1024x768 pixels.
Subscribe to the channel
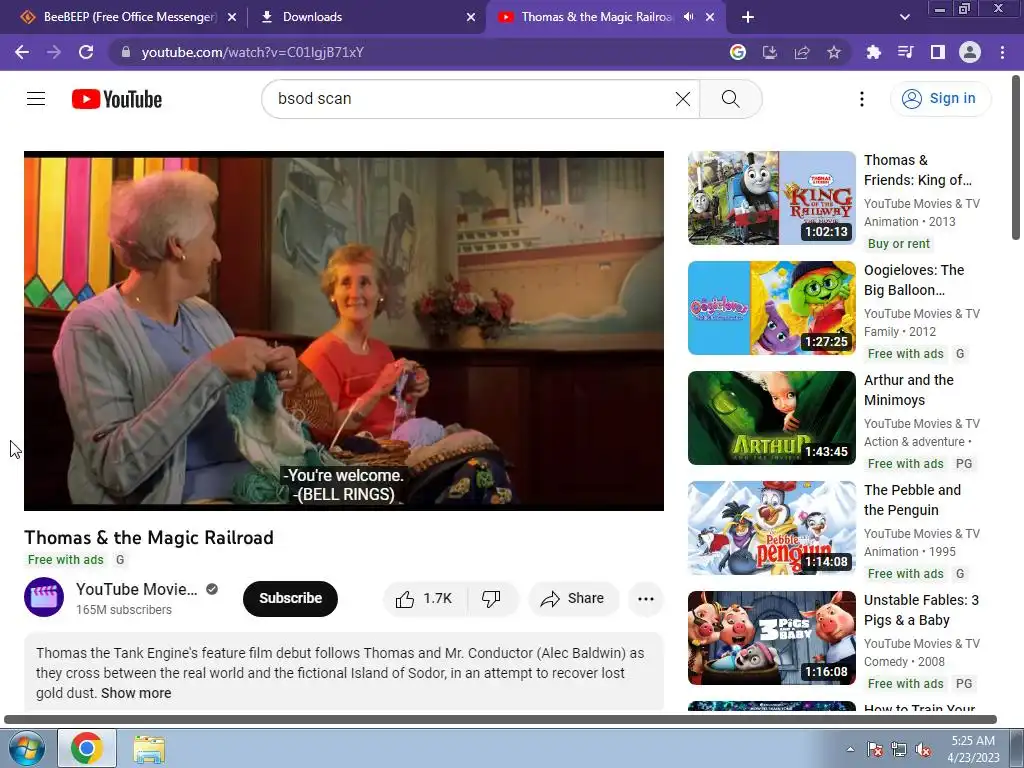pyautogui.click(x=291, y=598)
